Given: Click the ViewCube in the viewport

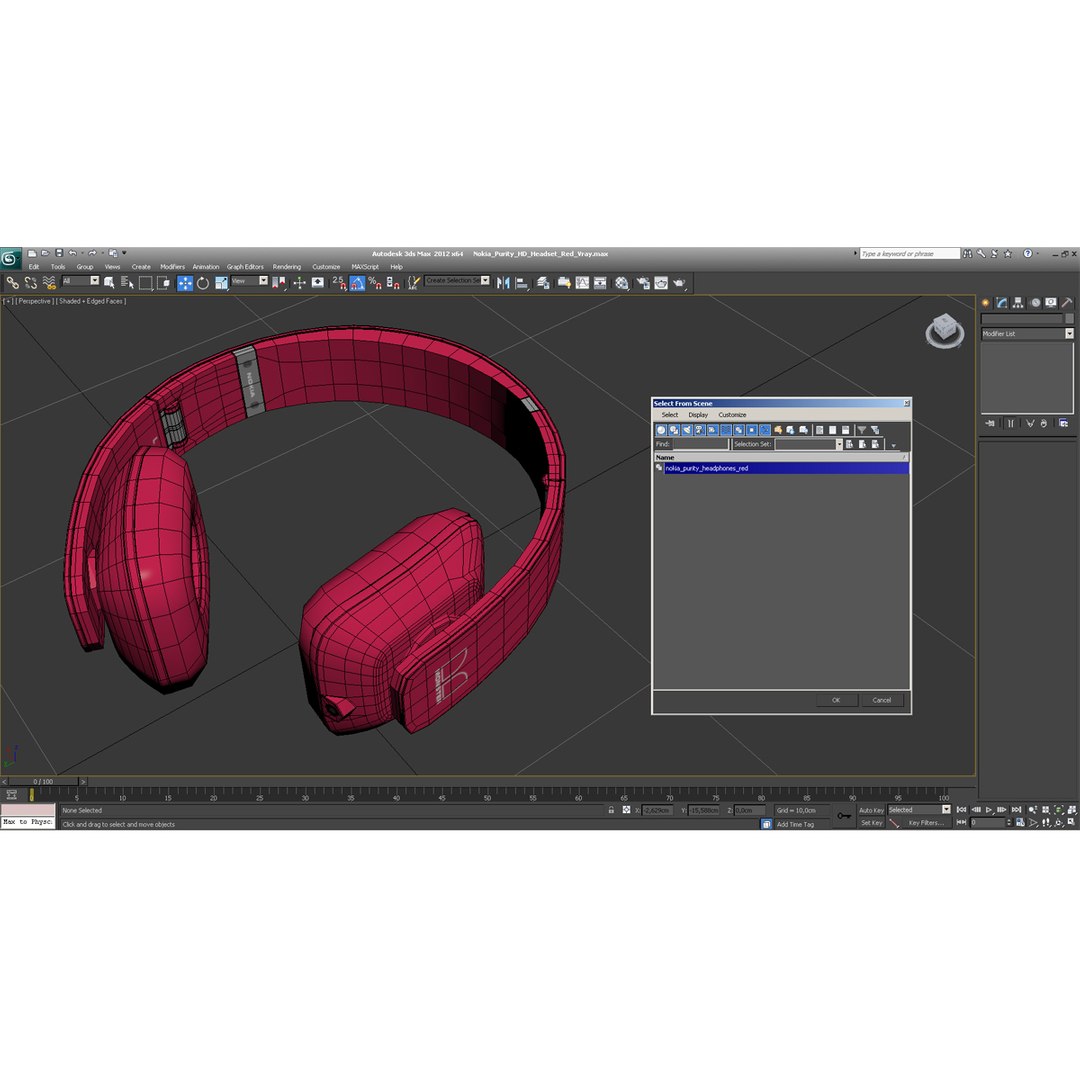Looking at the screenshot, I should (944, 330).
